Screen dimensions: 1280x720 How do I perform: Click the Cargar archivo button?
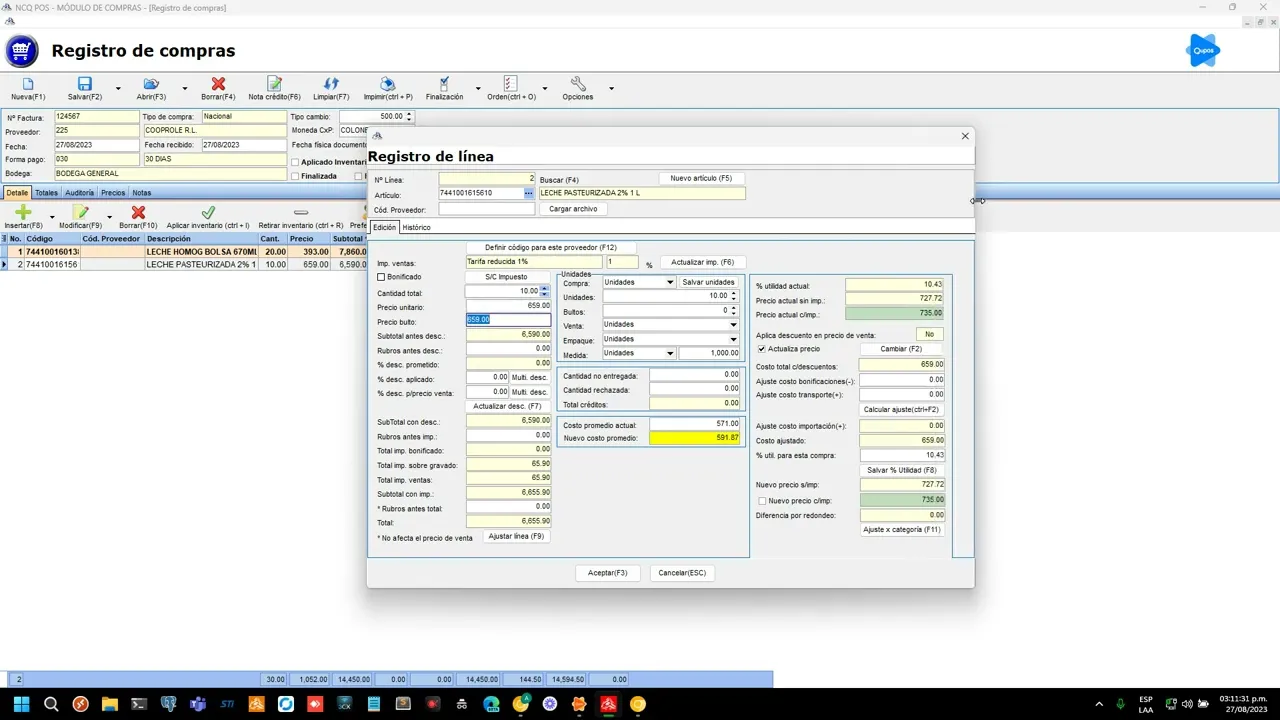point(573,209)
